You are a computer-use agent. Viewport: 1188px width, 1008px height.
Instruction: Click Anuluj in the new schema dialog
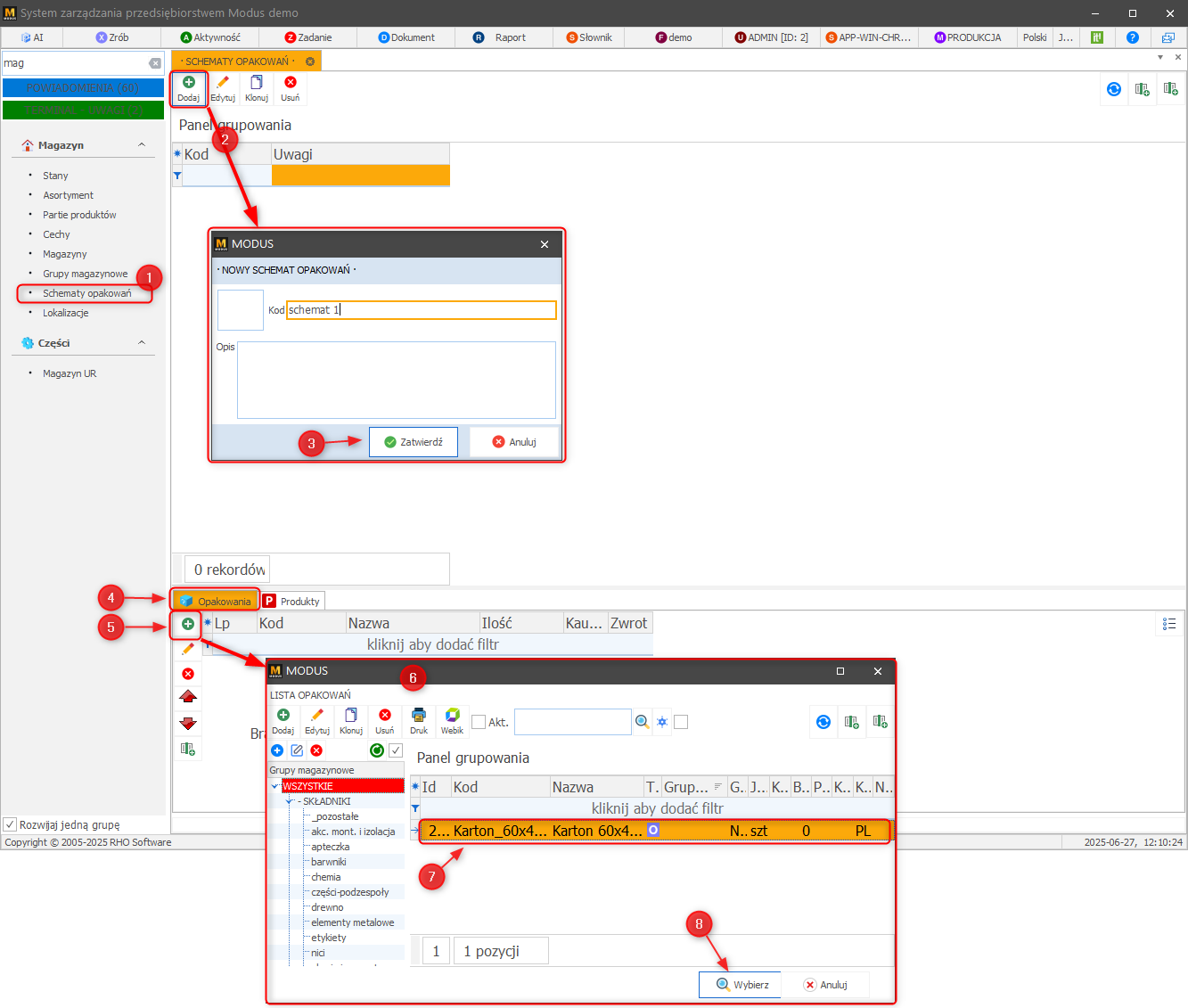[514, 442]
